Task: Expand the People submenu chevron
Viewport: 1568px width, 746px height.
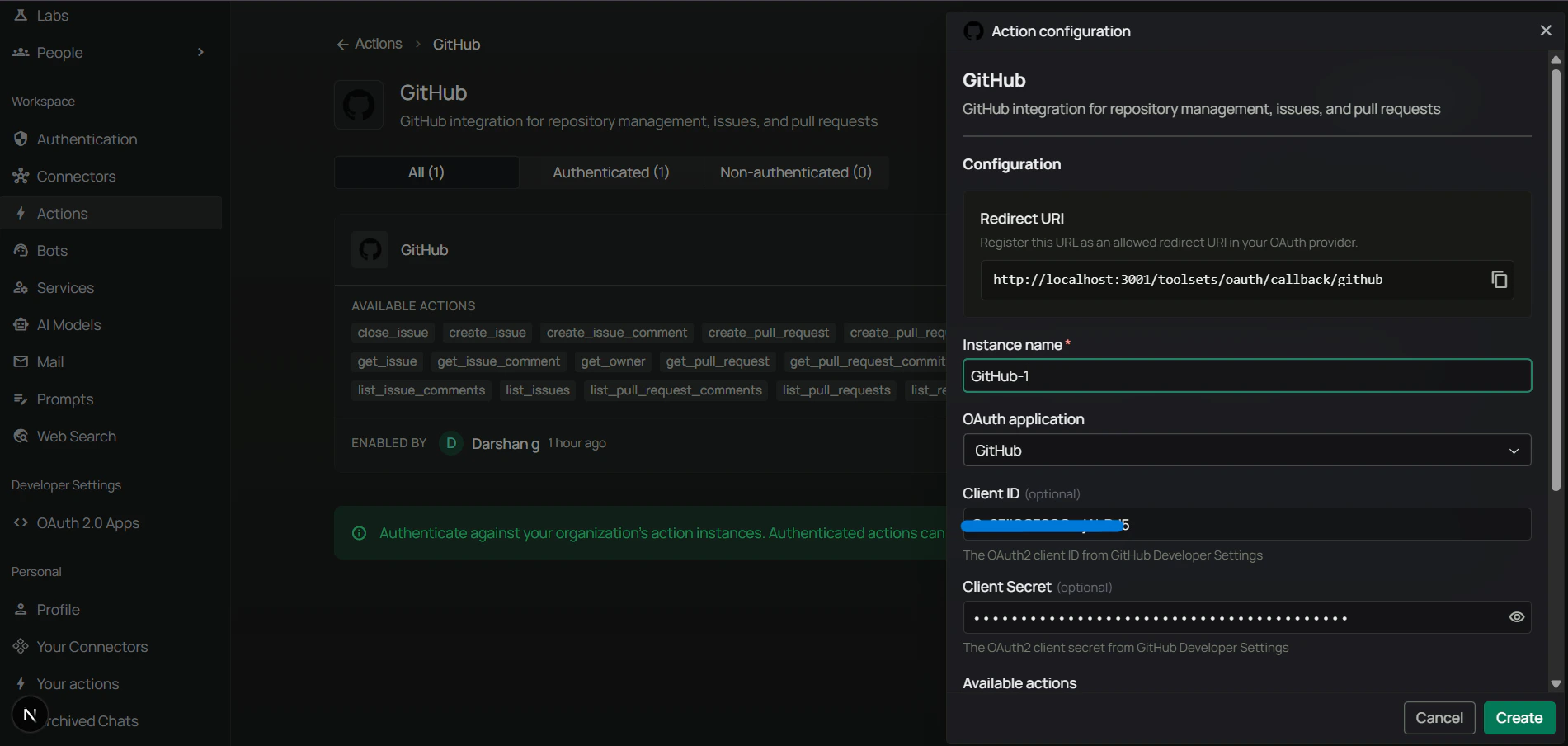Action: click(200, 53)
